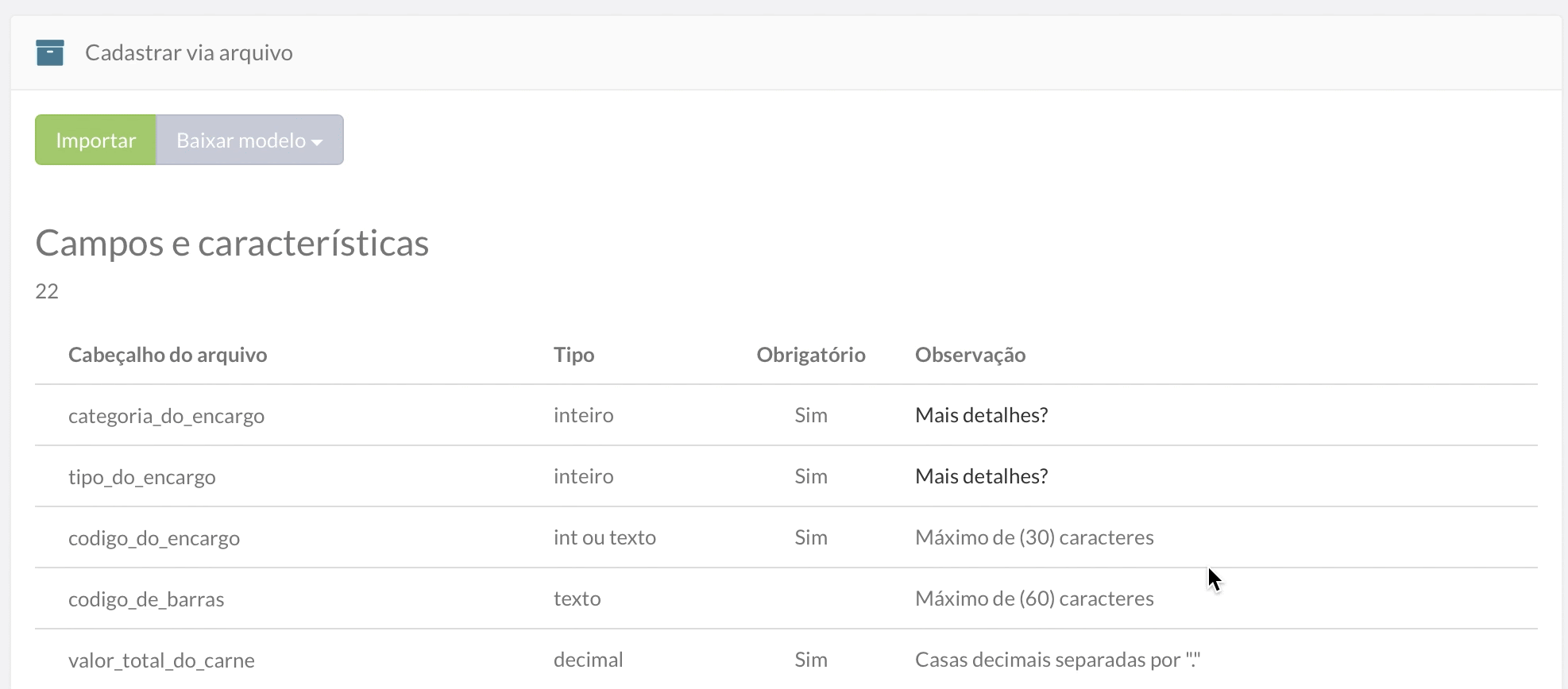1568x689 pixels.
Task: Click the Cabeçalho do arquivo column header
Action: tap(168, 355)
